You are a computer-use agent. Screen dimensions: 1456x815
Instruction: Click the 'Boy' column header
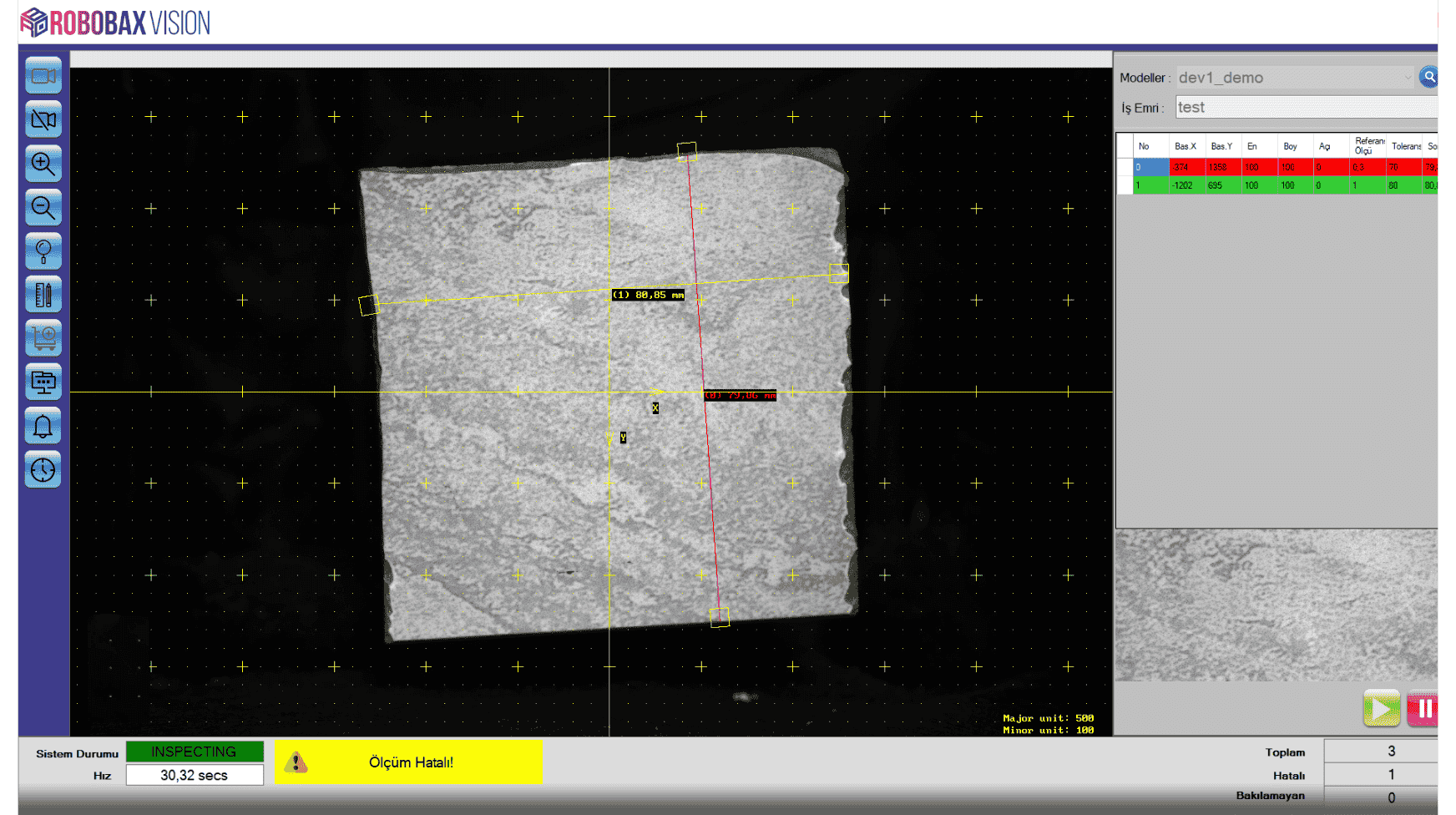(1296, 146)
